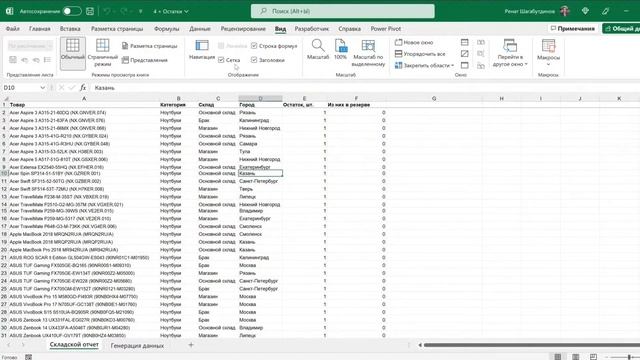The height and width of the screenshot is (360, 640).
Task: Add a new sheet with plus button
Action: coord(191,345)
